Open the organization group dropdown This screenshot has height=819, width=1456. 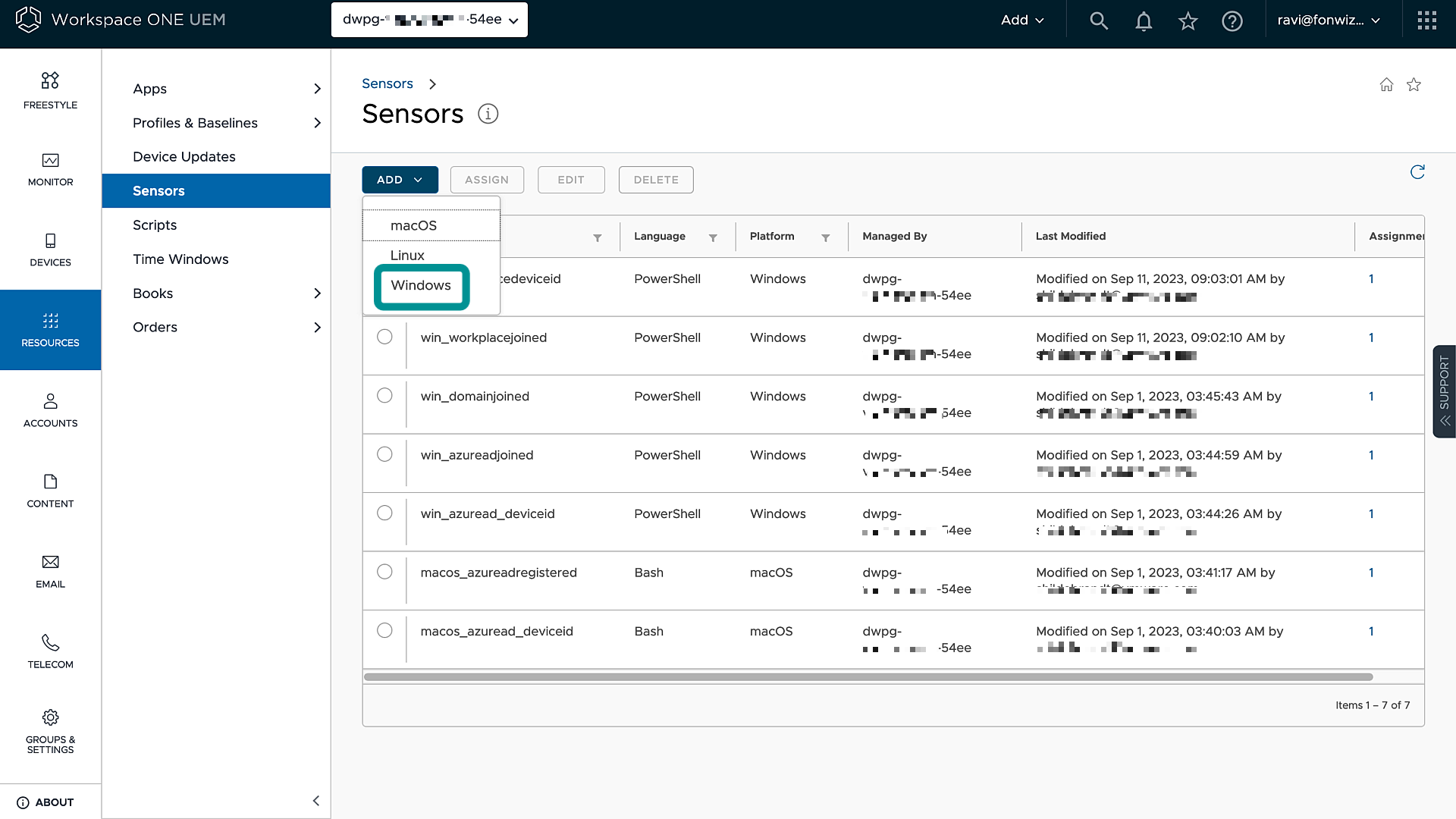[x=429, y=20]
